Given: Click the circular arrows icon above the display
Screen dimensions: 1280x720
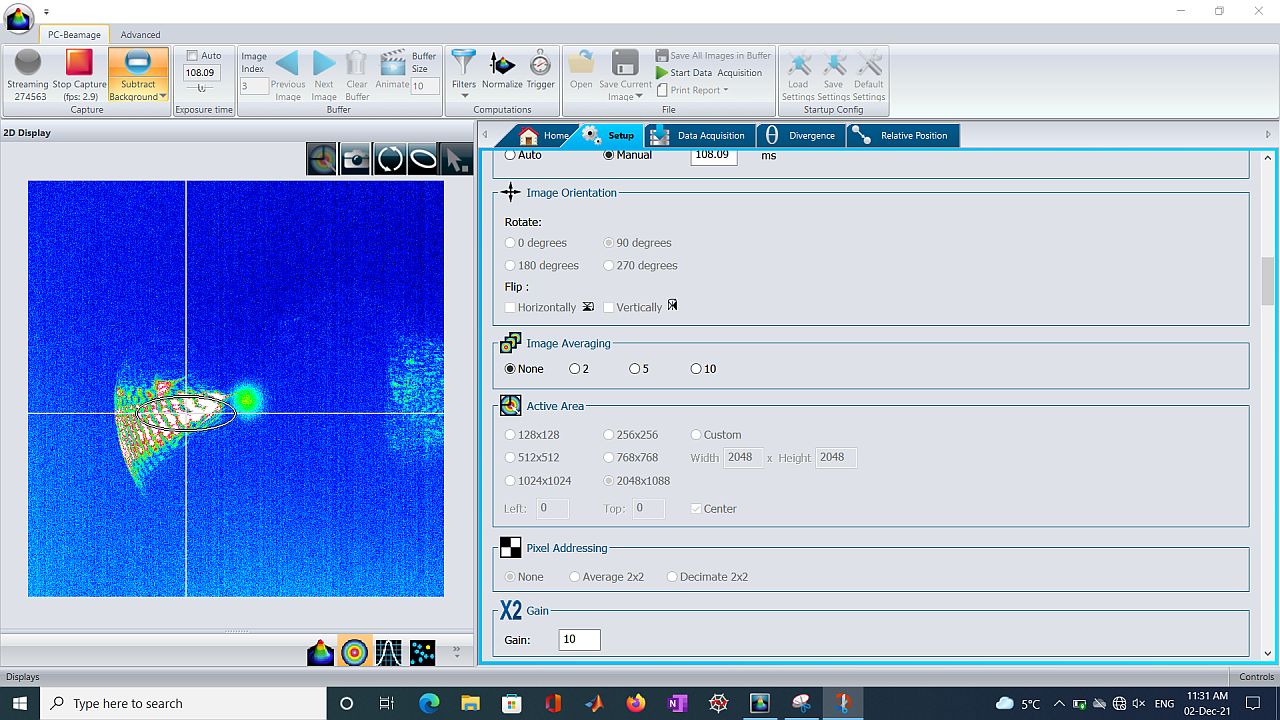Looking at the screenshot, I should tap(389, 159).
